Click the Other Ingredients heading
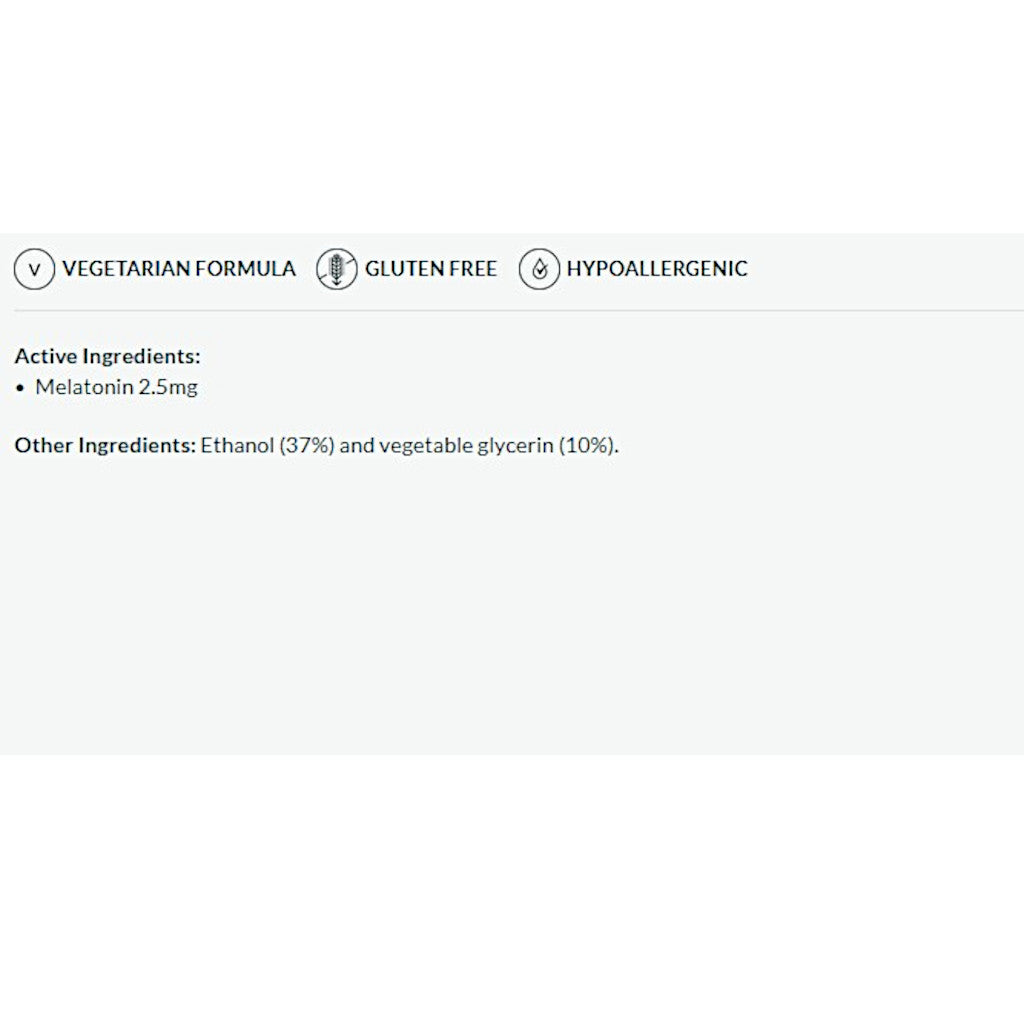 point(105,445)
